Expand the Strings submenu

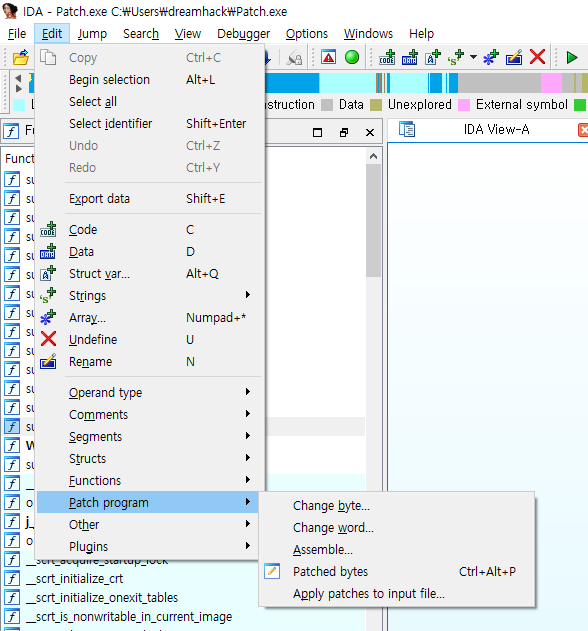tap(150, 295)
